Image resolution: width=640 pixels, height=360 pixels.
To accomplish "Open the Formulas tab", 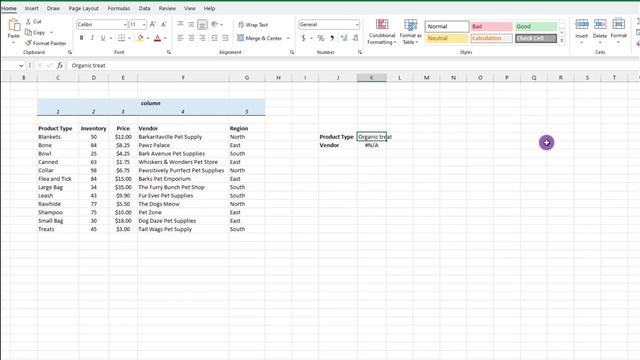I will (119, 8).
